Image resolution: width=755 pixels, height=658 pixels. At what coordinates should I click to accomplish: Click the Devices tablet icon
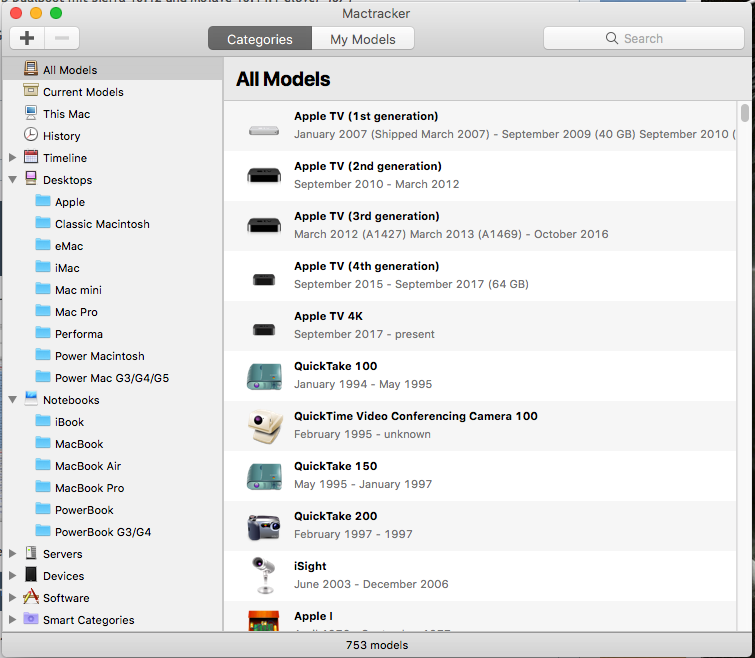(31, 575)
